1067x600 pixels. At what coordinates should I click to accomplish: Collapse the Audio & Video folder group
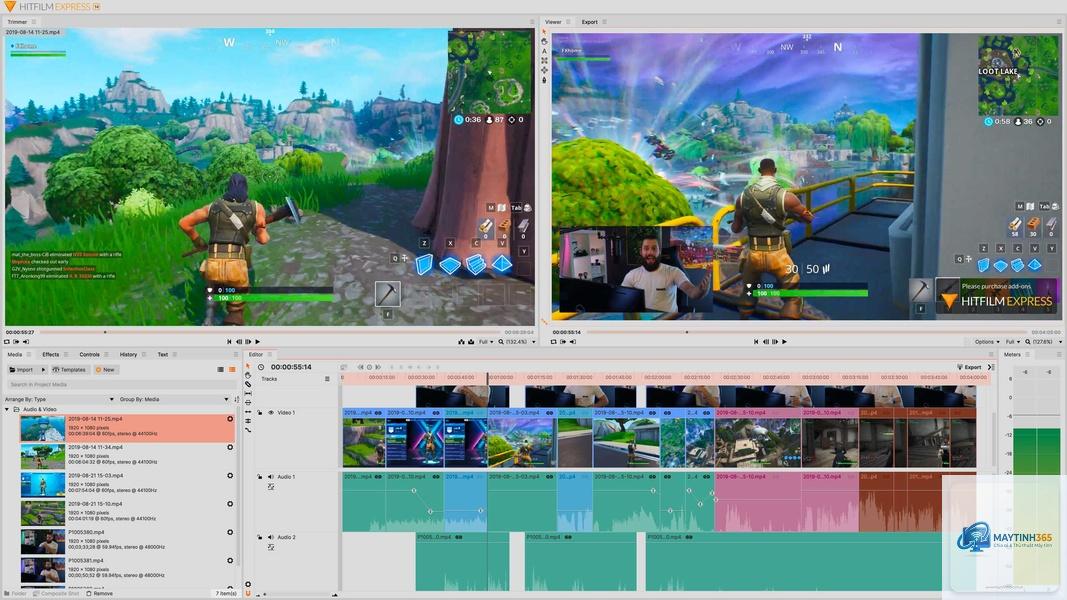[x=7, y=410]
